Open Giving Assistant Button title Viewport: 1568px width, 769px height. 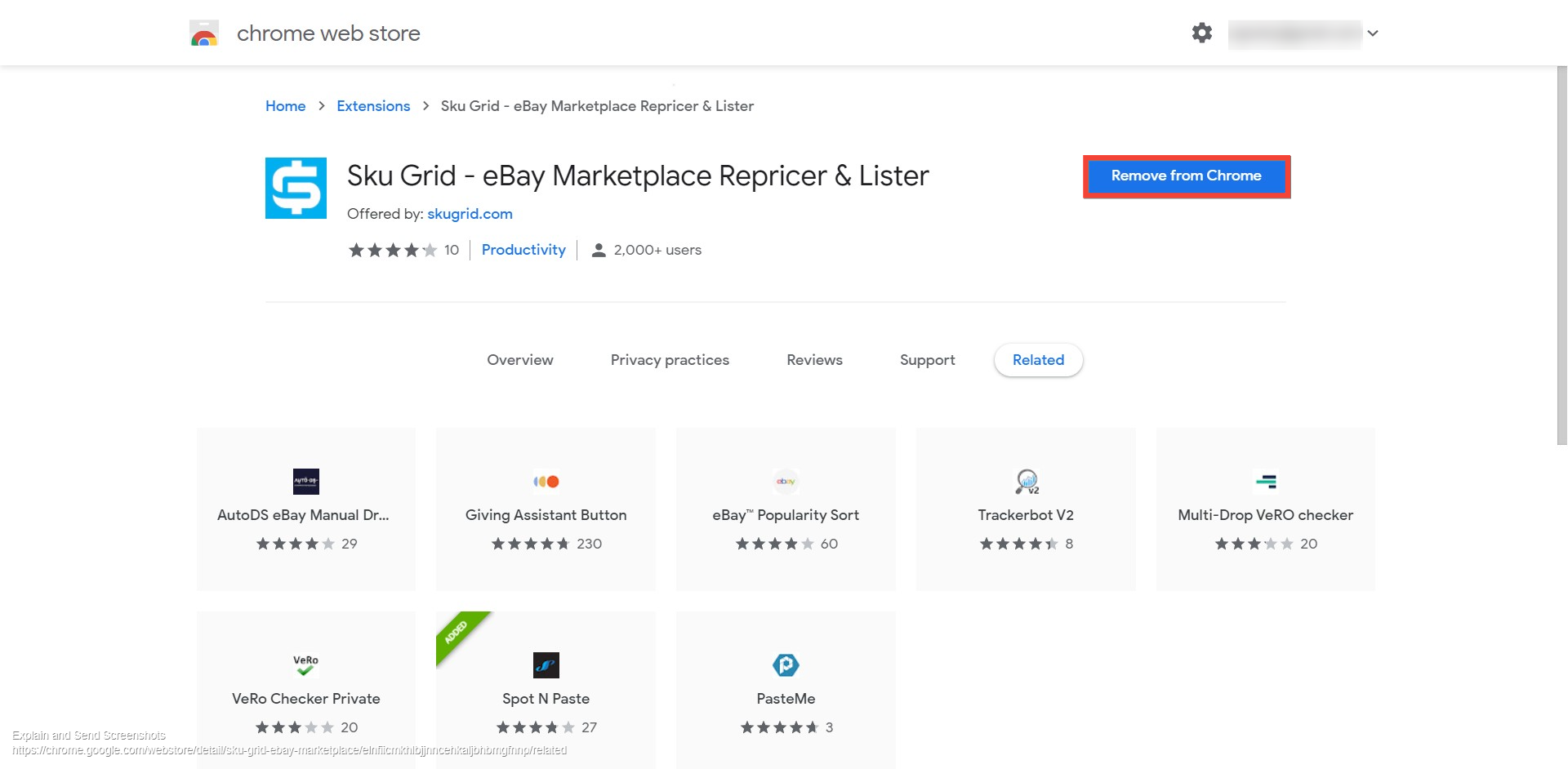tap(546, 515)
